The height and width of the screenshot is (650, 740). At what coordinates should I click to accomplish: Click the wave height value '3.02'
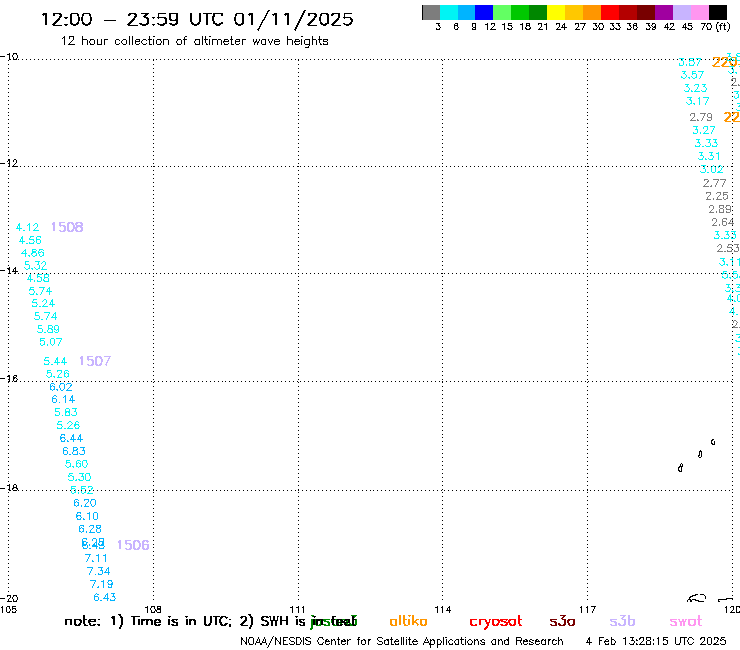712,169
